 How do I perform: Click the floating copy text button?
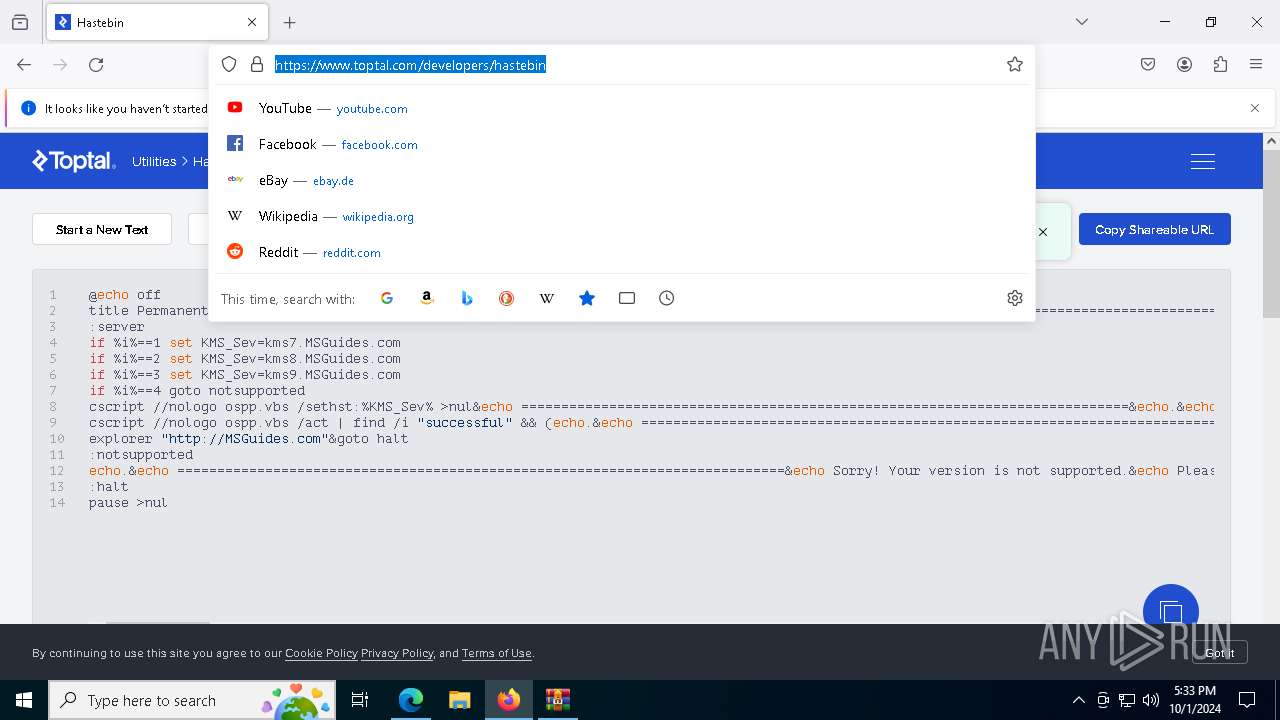coord(1171,612)
